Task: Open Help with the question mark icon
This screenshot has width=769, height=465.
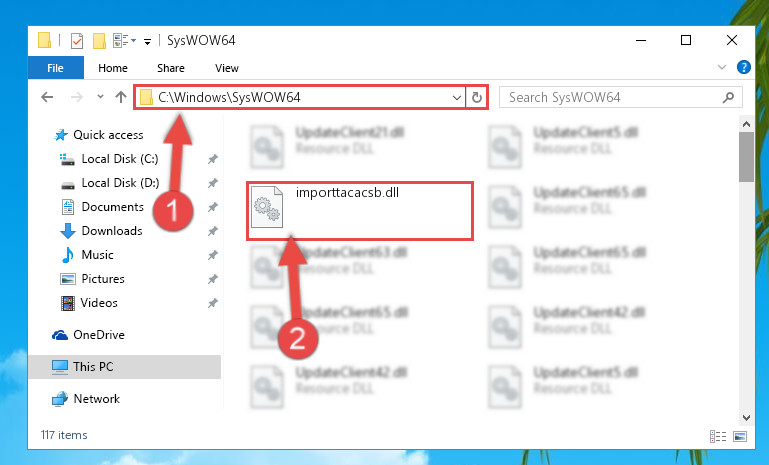Action: coord(743,67)
